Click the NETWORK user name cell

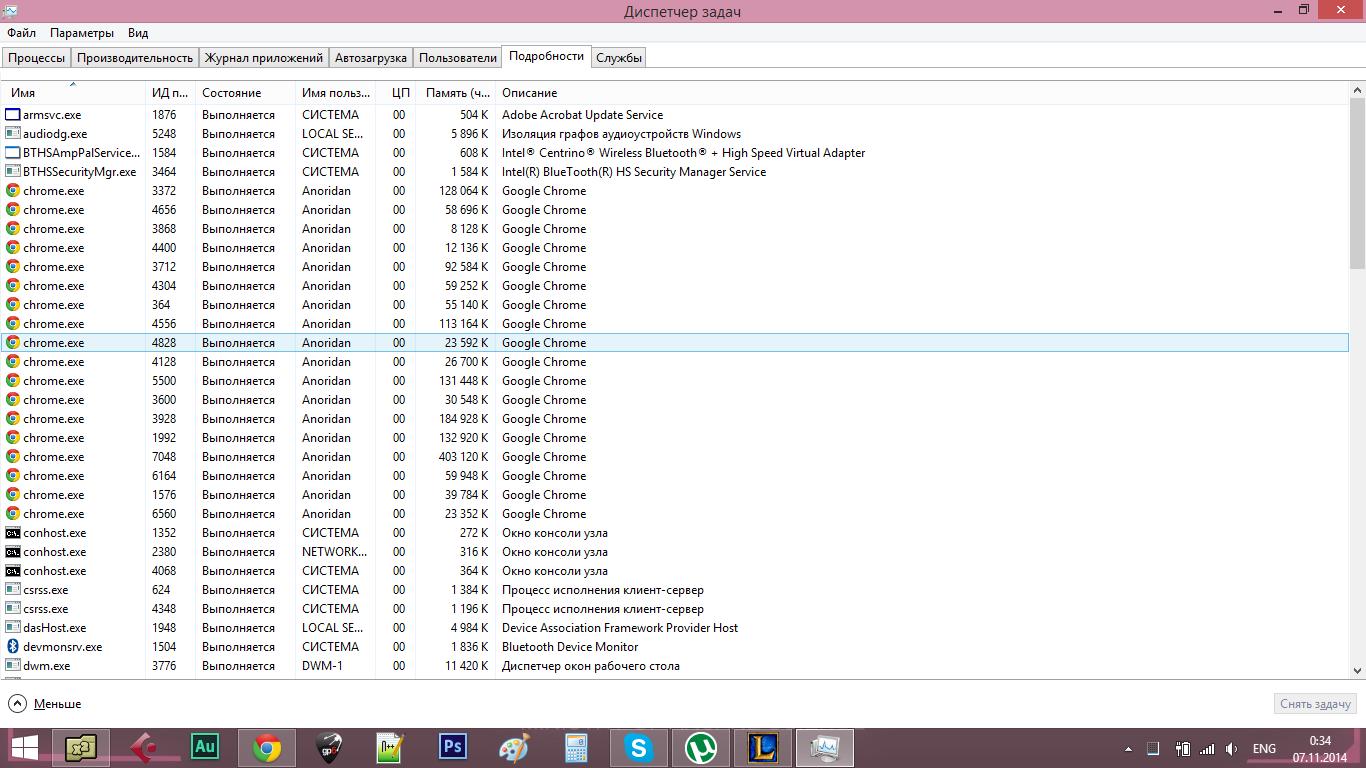coord(334,552)
